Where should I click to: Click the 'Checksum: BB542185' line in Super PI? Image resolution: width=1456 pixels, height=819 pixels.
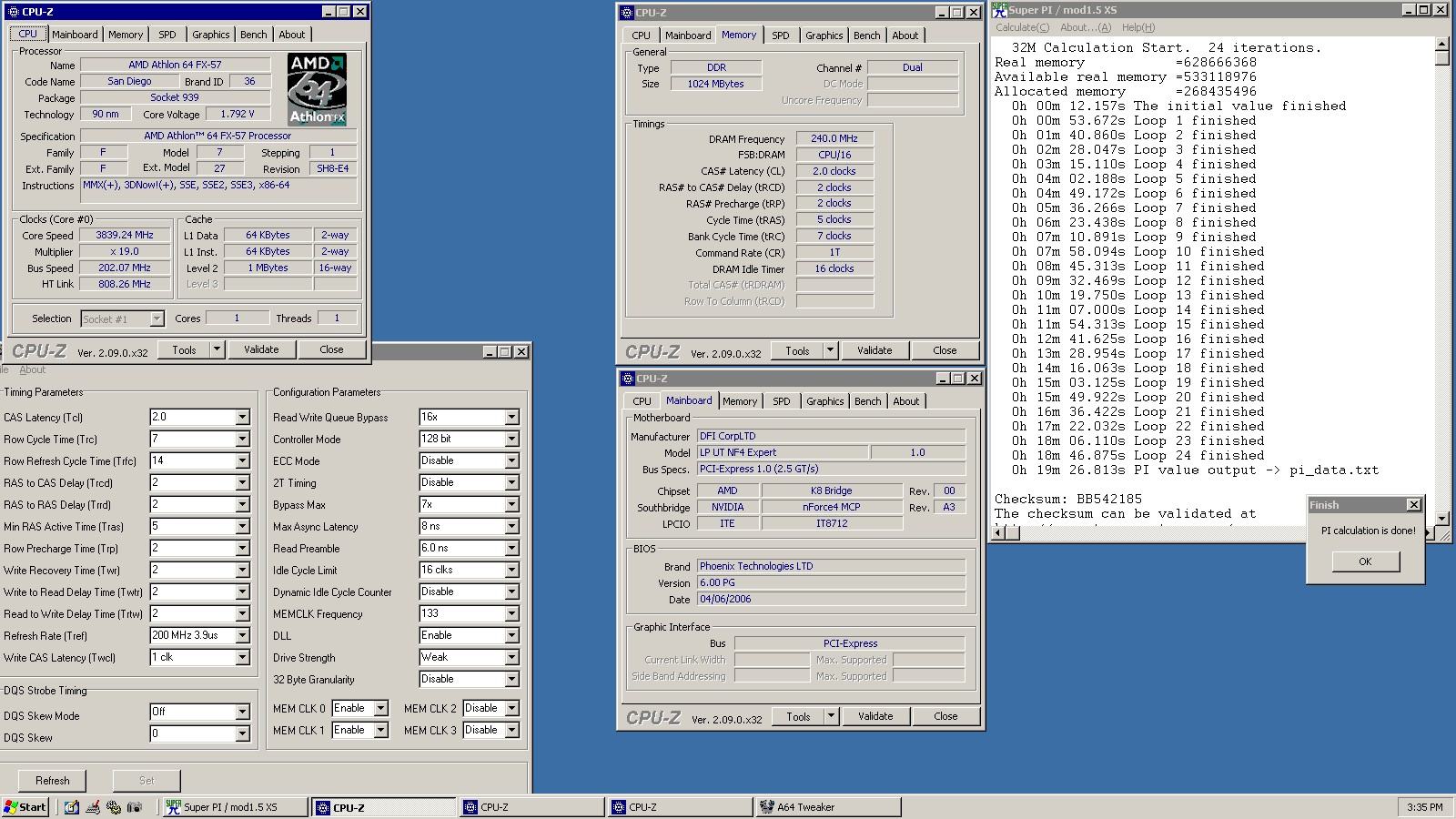pyautogui.click(x=1067, y=499)
